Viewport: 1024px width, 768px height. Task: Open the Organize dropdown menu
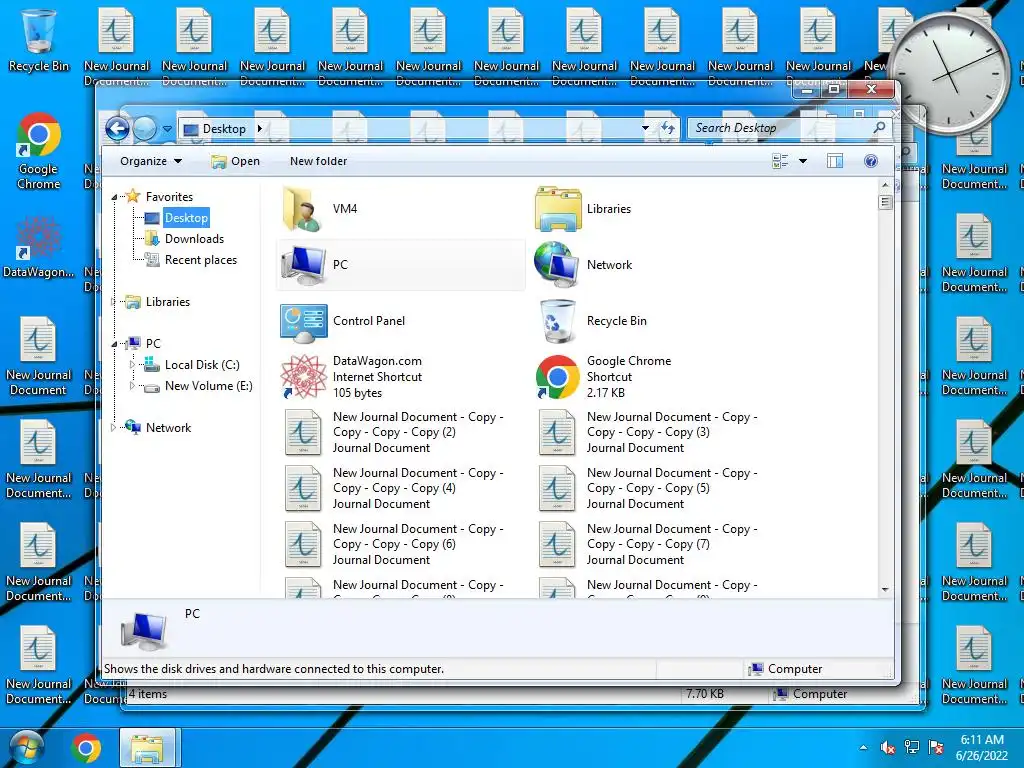[151, 161]
